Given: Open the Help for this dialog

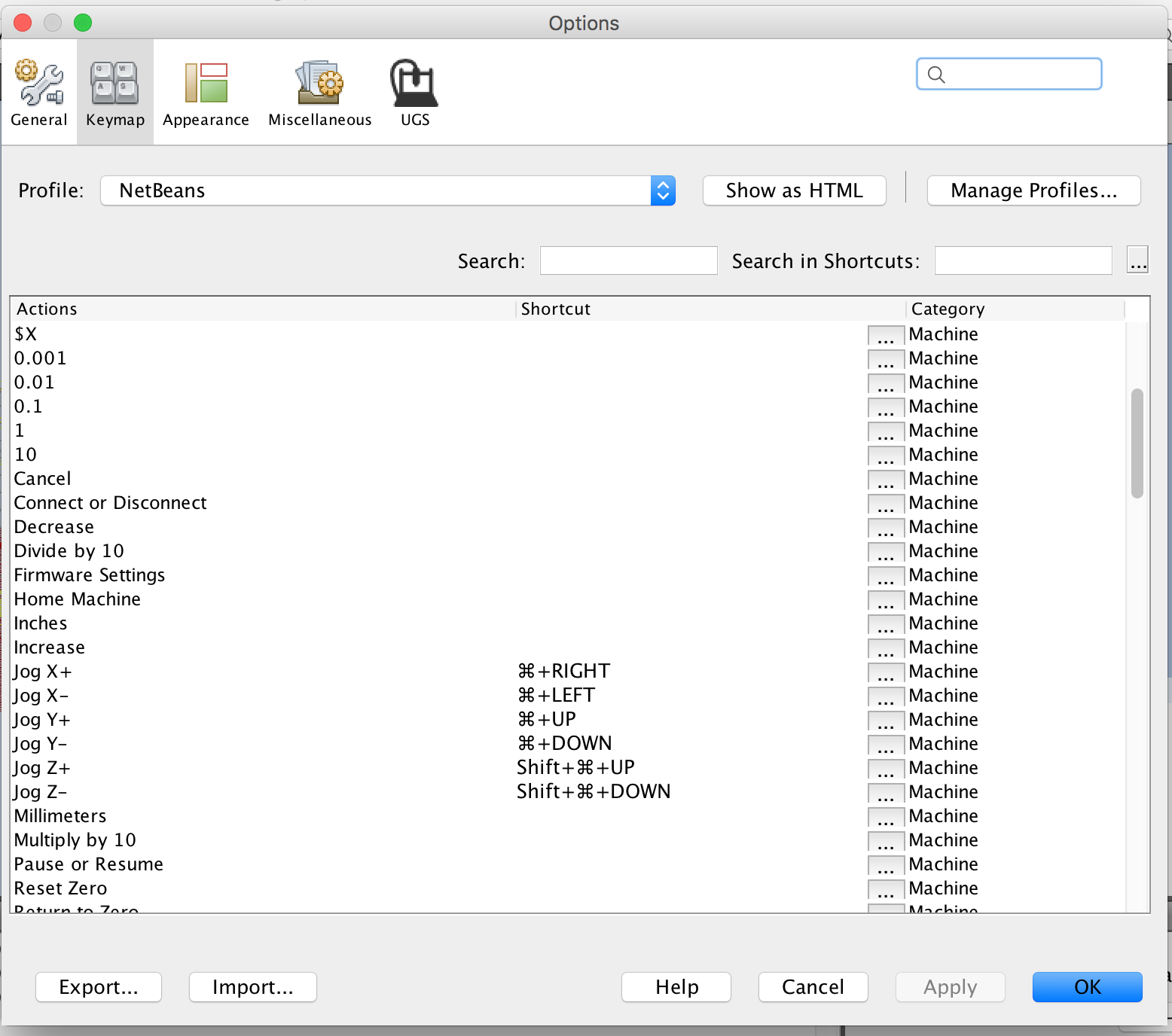Looking at the screenshot, I should tap(676, 987).
